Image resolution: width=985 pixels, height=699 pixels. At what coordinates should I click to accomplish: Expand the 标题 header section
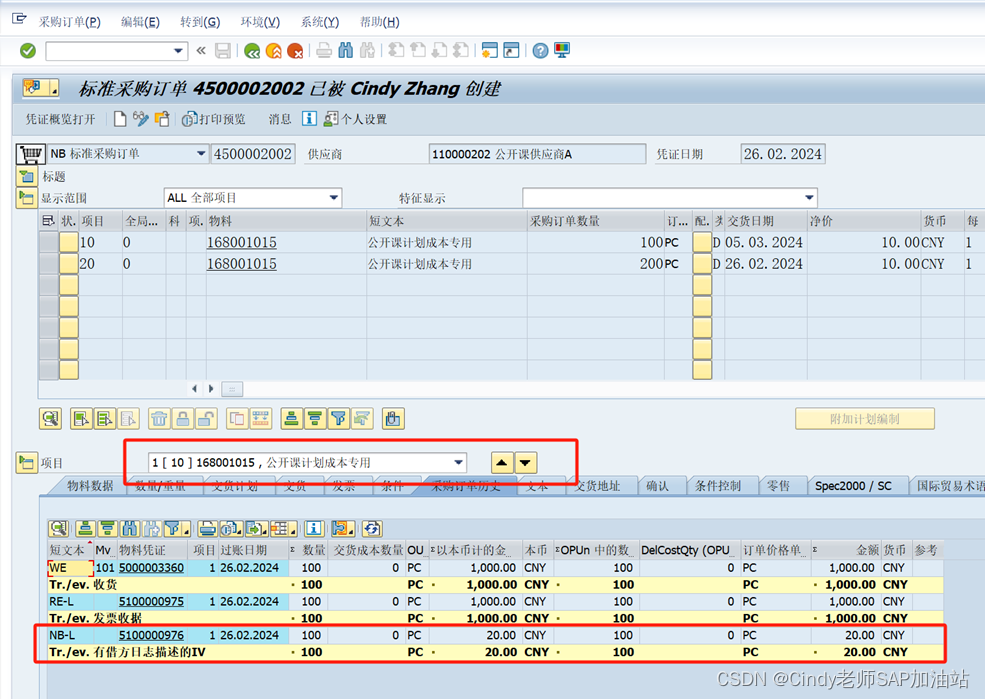[x=26, y=176]
